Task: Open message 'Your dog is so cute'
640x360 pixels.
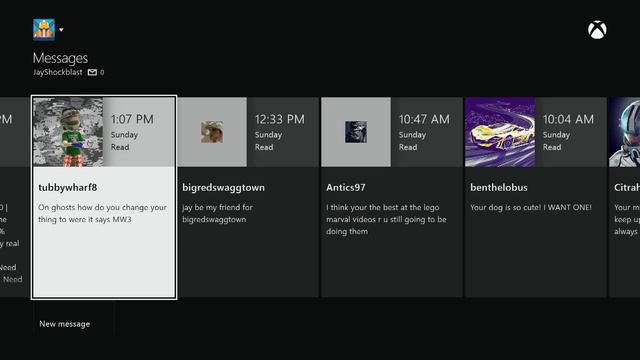Action: pos(531,207)
